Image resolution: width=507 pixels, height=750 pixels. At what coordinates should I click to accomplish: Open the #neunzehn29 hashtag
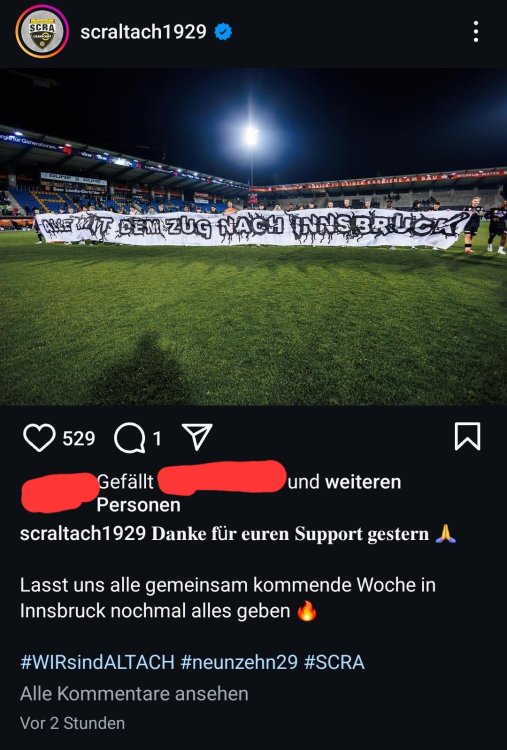239,662
